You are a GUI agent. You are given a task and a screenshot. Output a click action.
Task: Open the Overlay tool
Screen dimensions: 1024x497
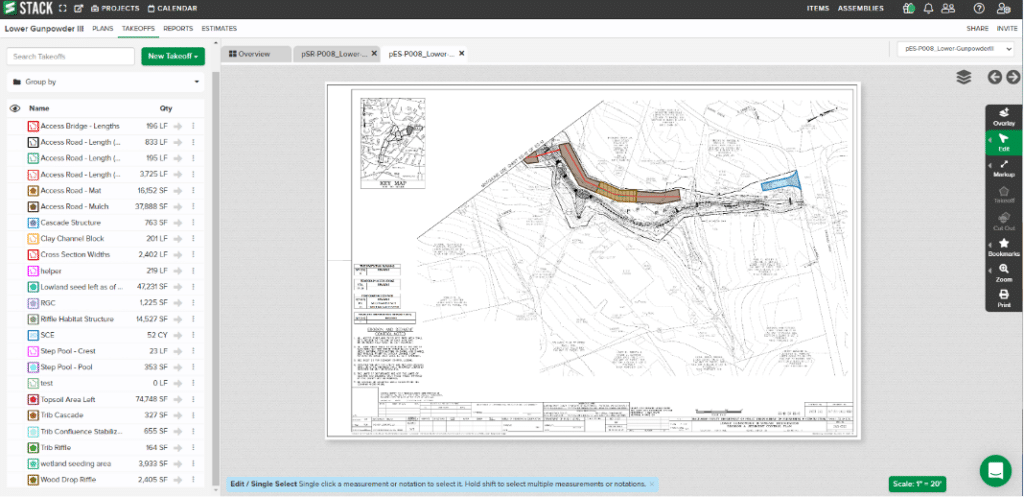pos(1003,116)
